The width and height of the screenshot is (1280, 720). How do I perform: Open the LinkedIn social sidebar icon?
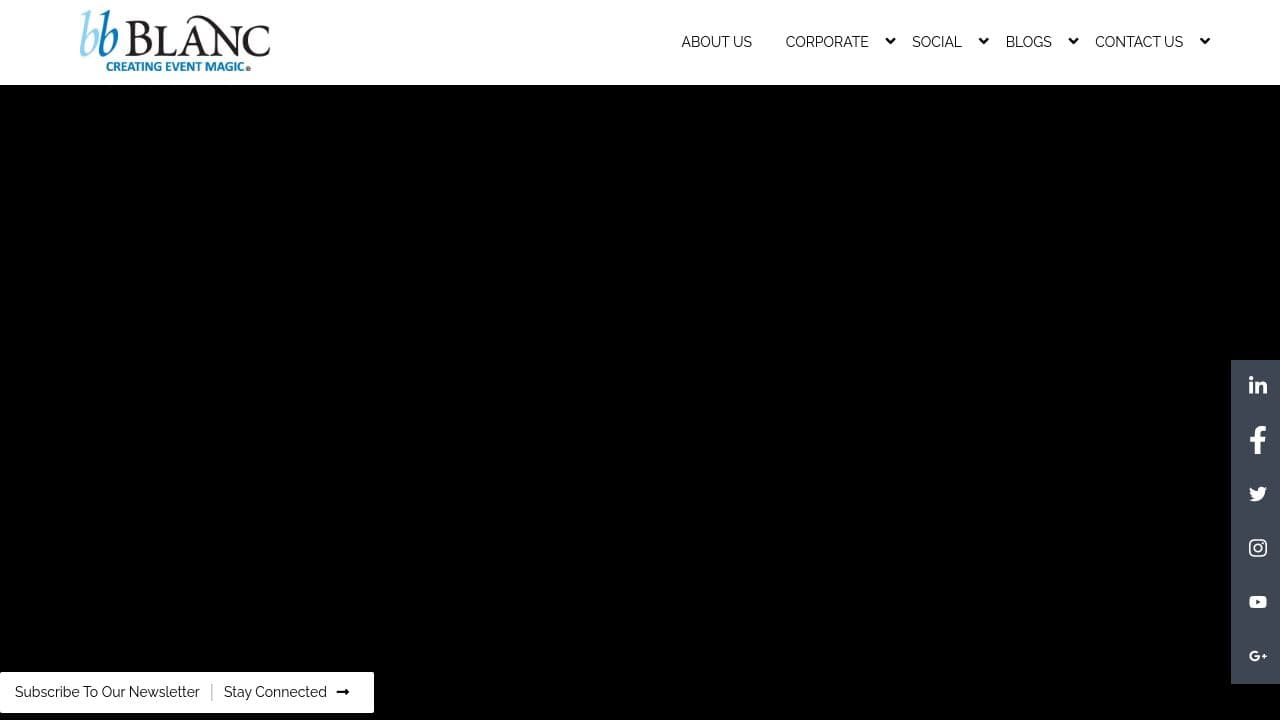[1257, 385]
